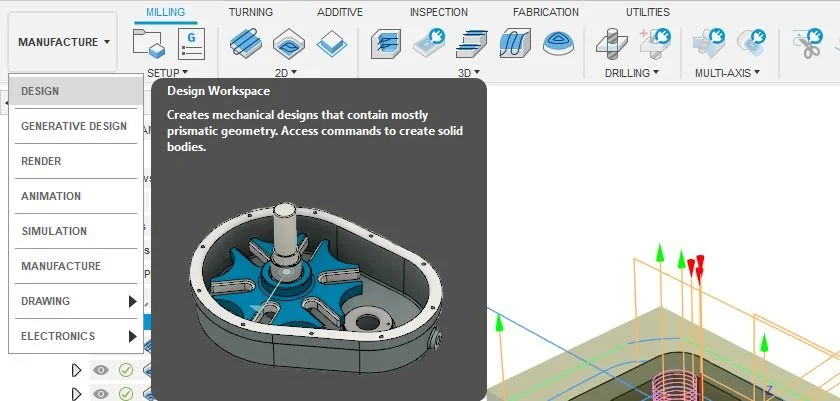Select DRAWING entry in workspace menu

coord(76,301)
